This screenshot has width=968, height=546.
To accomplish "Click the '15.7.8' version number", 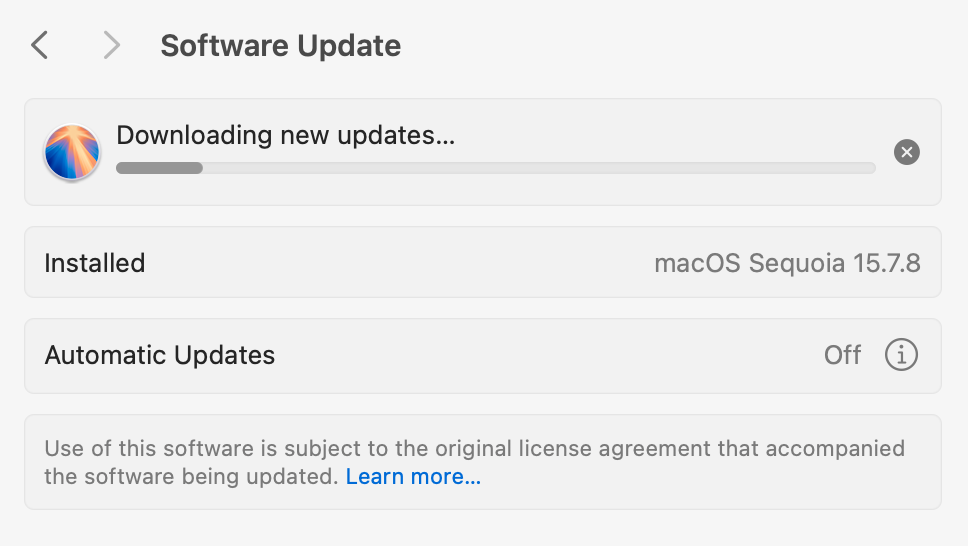I will 887,263.
